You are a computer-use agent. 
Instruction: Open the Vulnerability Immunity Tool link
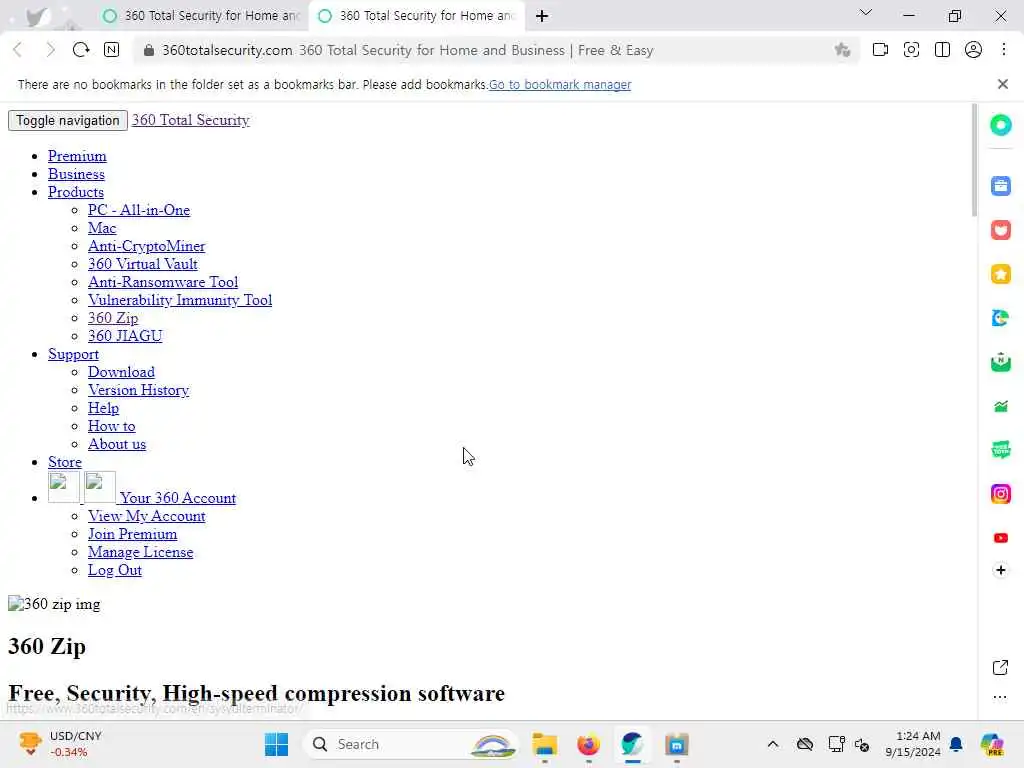(x=180, y=300)
